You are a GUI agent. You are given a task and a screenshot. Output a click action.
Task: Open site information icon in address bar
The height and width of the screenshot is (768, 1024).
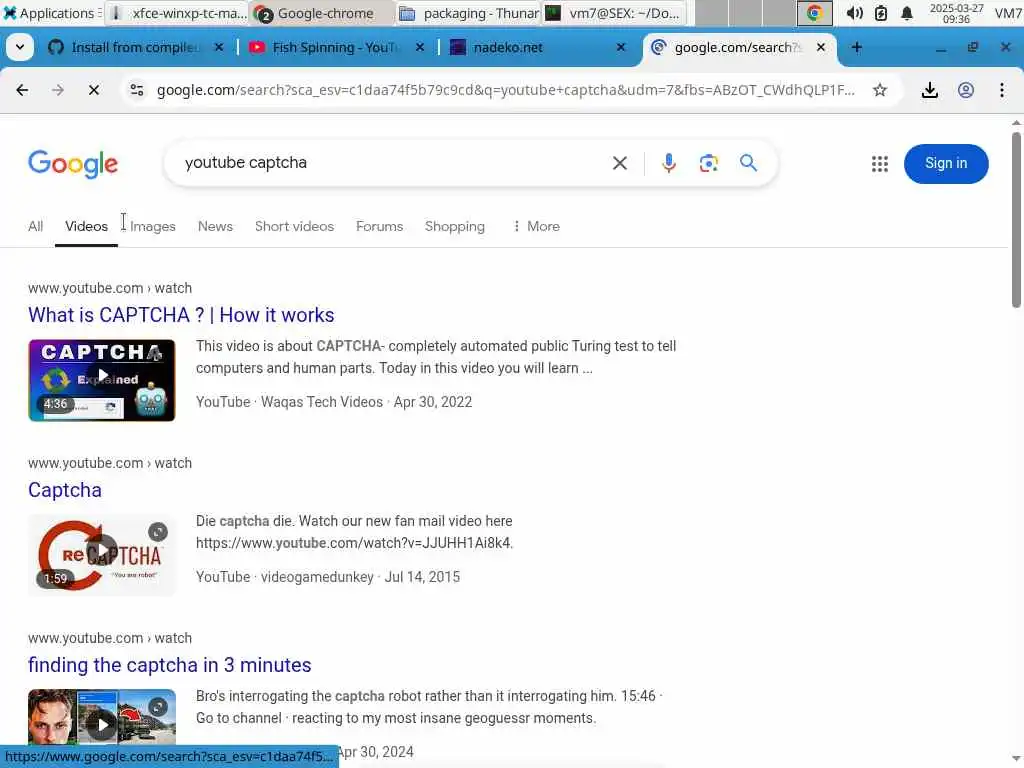coord(136,90)
